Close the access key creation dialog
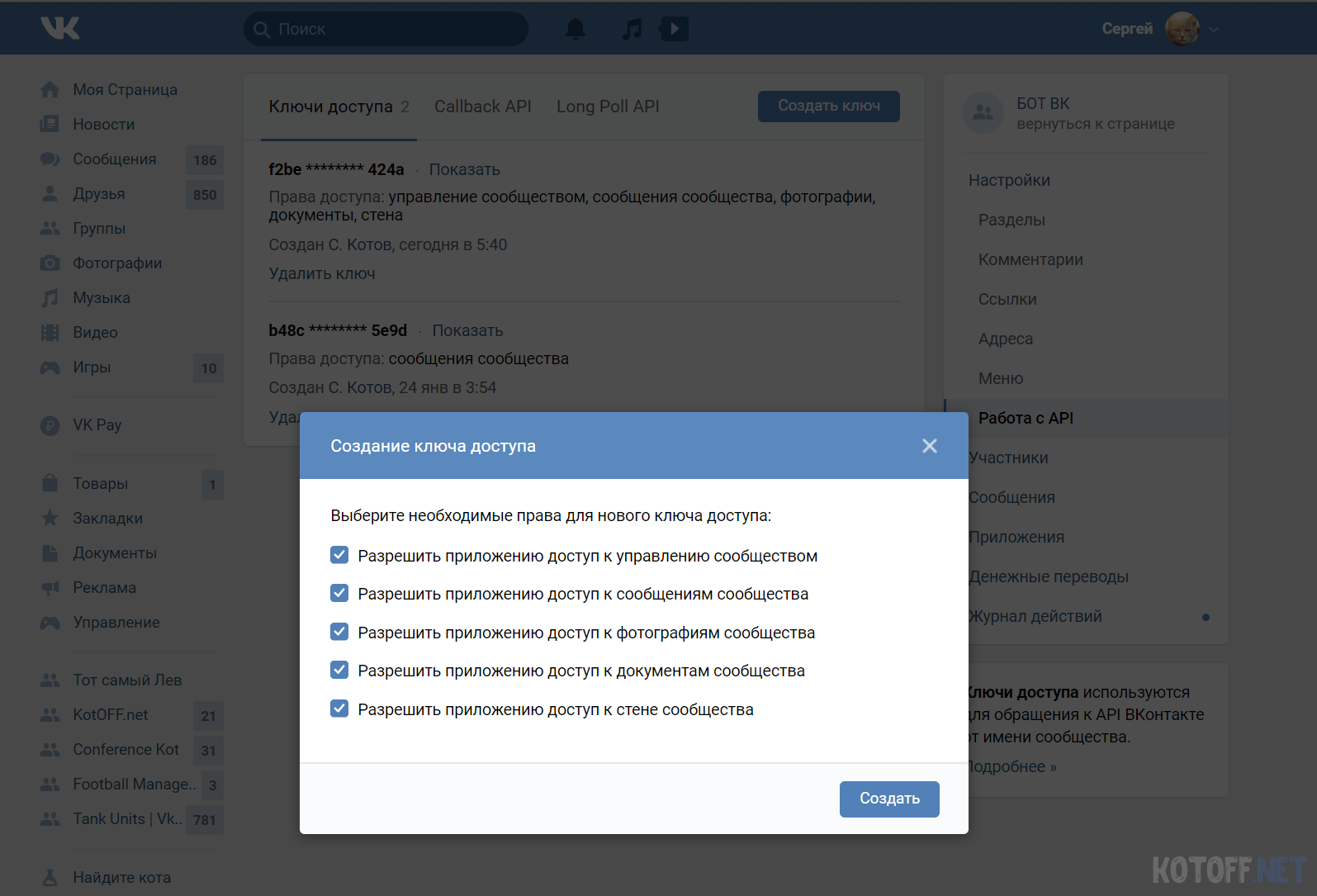The width and height of the screenshot is (1317, 896). [929, 446]
